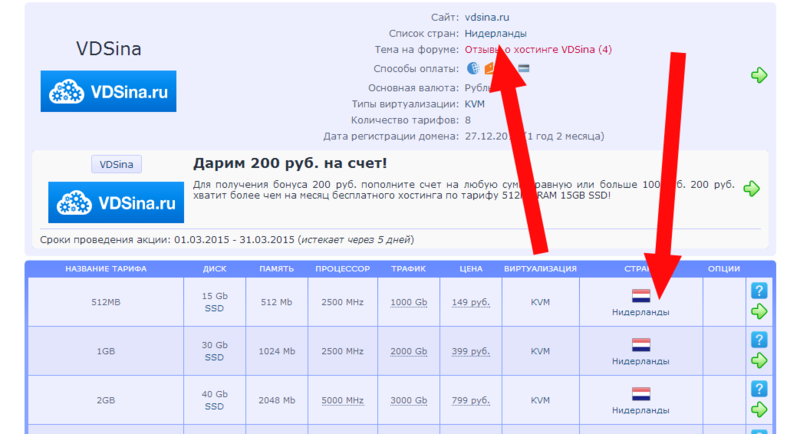Click green arrow beside VDSina hosting details
The height and width of the screenshot is (434, 800).
pyautogui.click(x=759, y=75)
